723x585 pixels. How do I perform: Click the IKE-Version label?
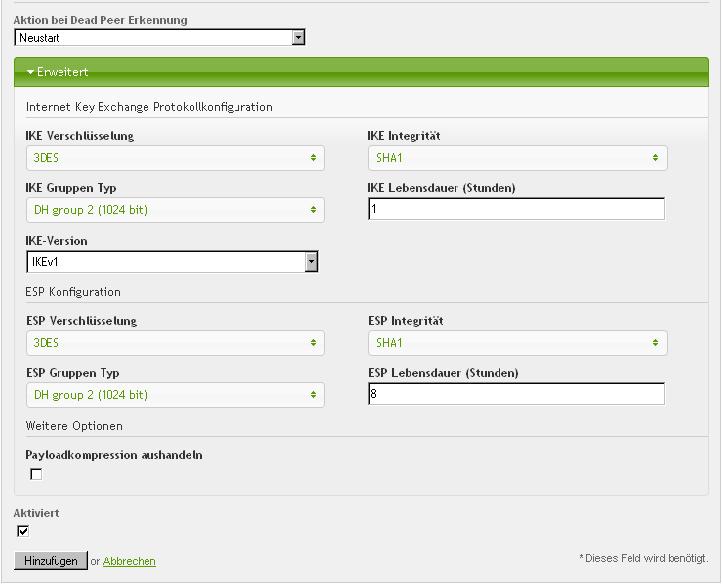coord(57,241)
